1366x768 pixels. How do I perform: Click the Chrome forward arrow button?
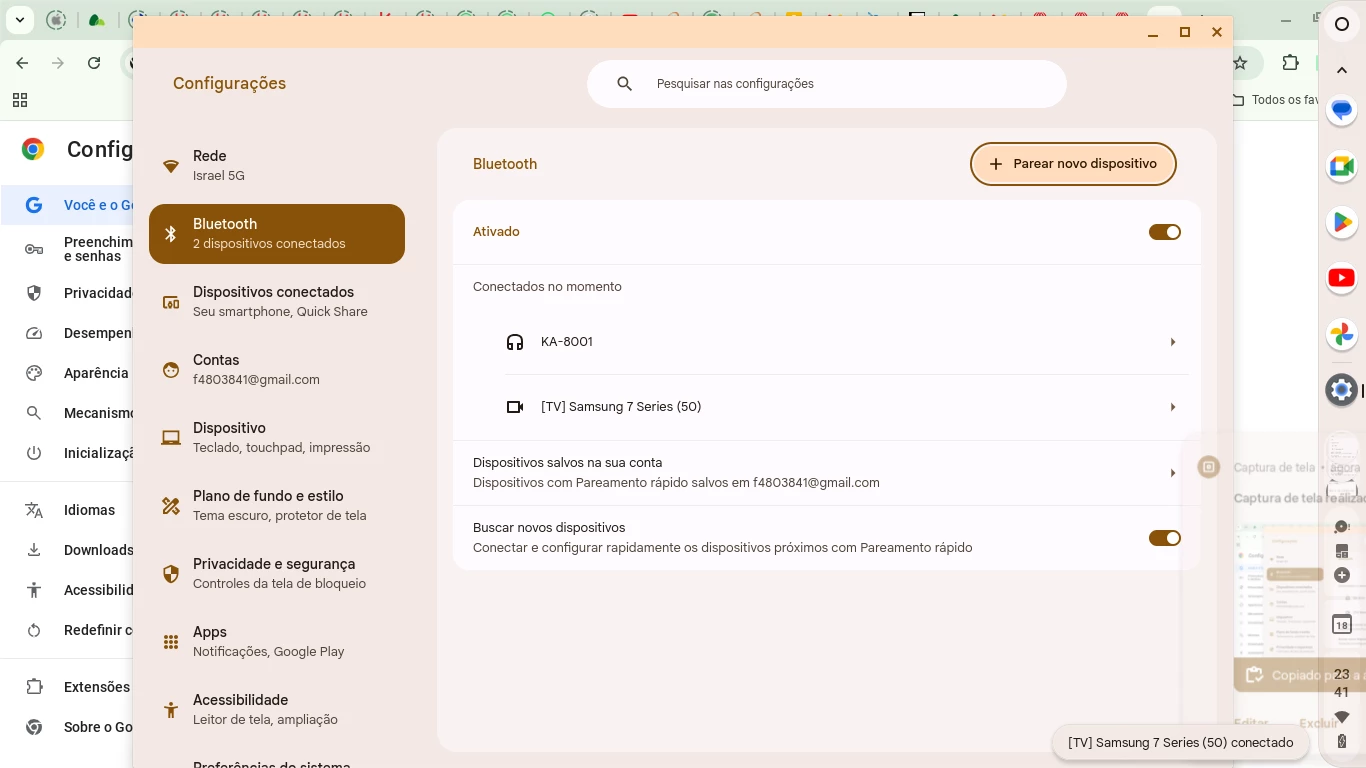pyautogui.click(x=58, y=63)
